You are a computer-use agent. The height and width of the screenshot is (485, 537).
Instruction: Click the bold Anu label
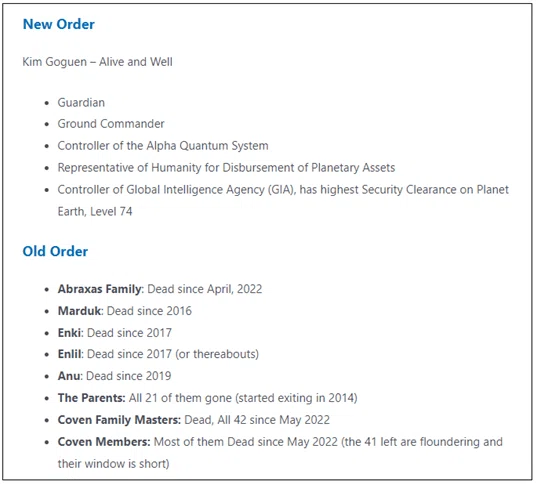pyautogui.click(x=69, y=376)
